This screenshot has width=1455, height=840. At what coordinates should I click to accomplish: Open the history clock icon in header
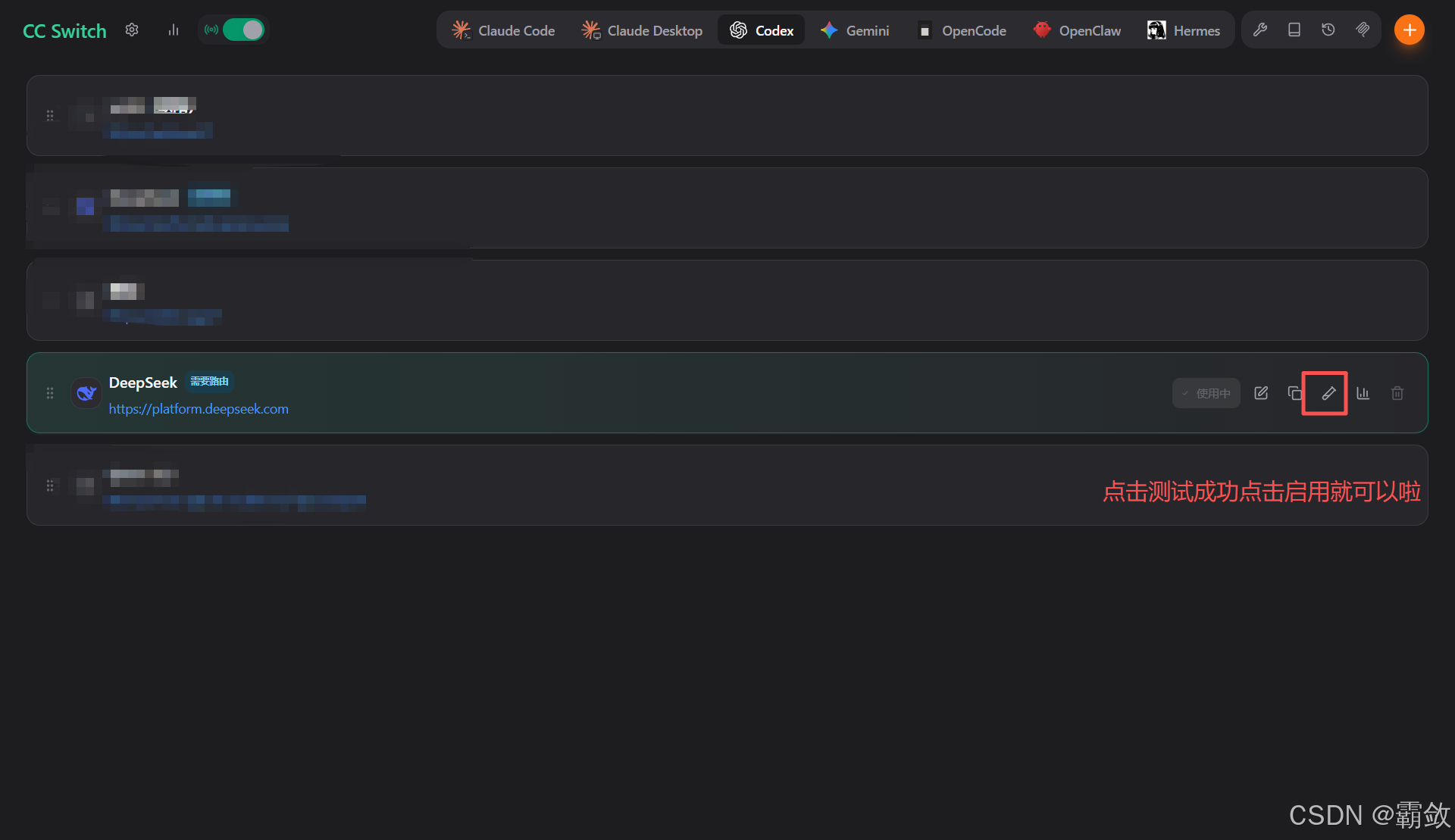pyautogui.click(x=1328, y=30)
